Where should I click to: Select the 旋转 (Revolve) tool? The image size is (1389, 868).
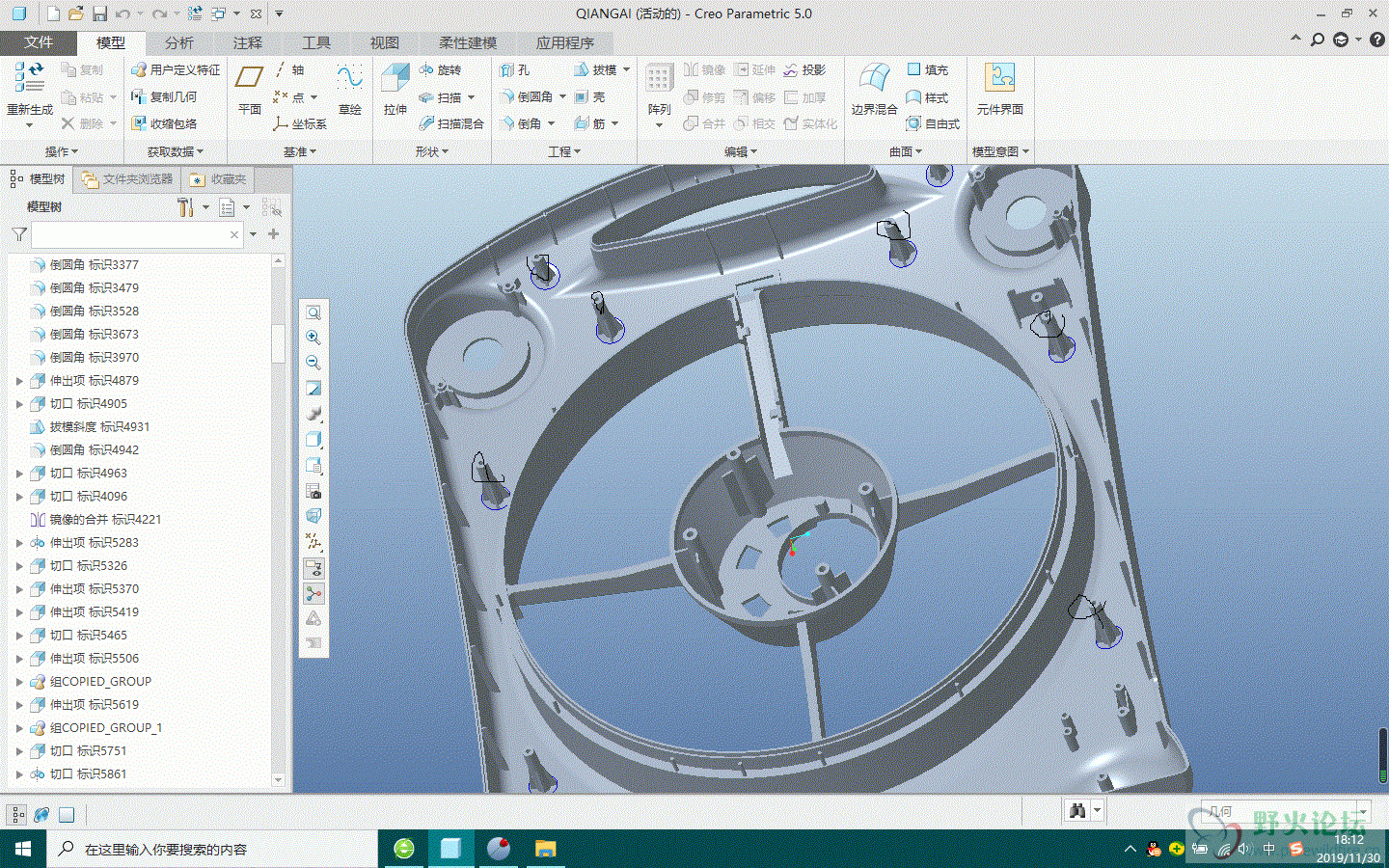440,70
